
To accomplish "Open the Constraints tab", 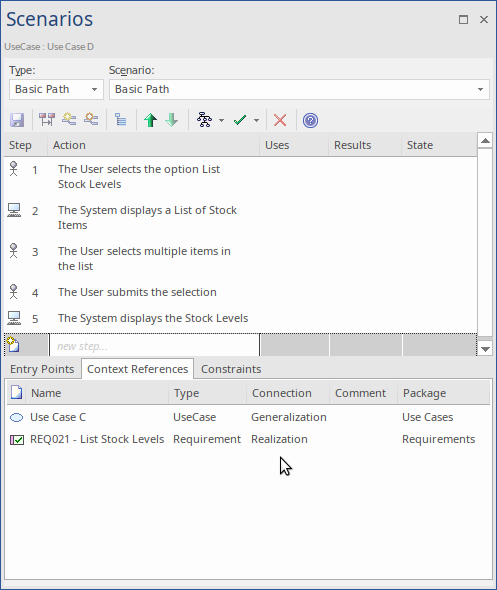I will click(231, 369).
